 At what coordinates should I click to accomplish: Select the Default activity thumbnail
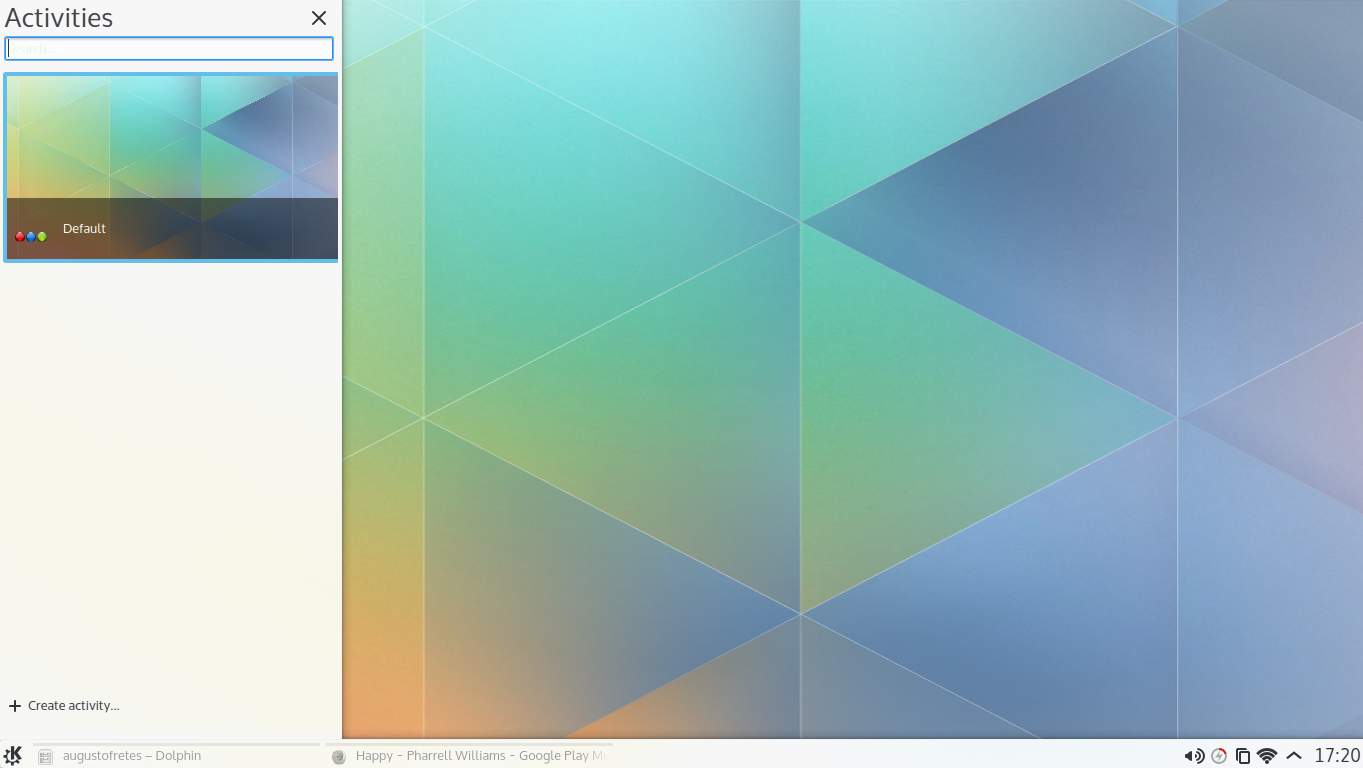pyautogui.click(x=171, y=167)
